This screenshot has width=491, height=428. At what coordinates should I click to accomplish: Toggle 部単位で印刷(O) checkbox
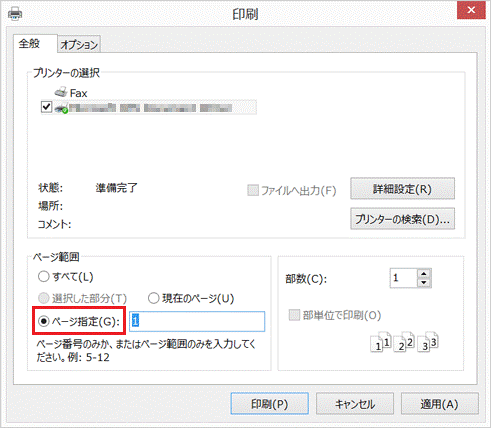coord(294,315)
